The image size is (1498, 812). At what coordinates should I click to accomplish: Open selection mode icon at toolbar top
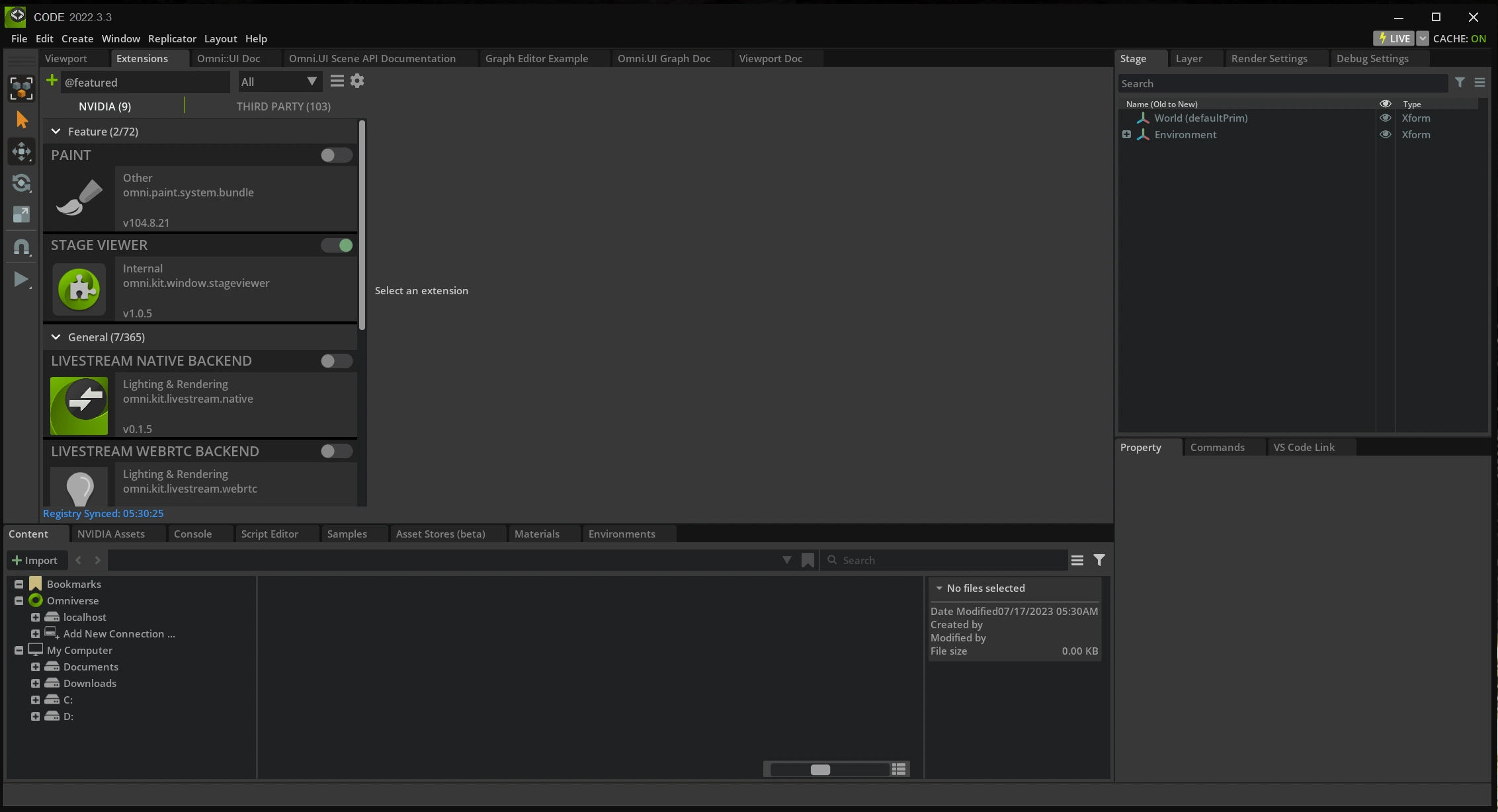pos(21,88)
